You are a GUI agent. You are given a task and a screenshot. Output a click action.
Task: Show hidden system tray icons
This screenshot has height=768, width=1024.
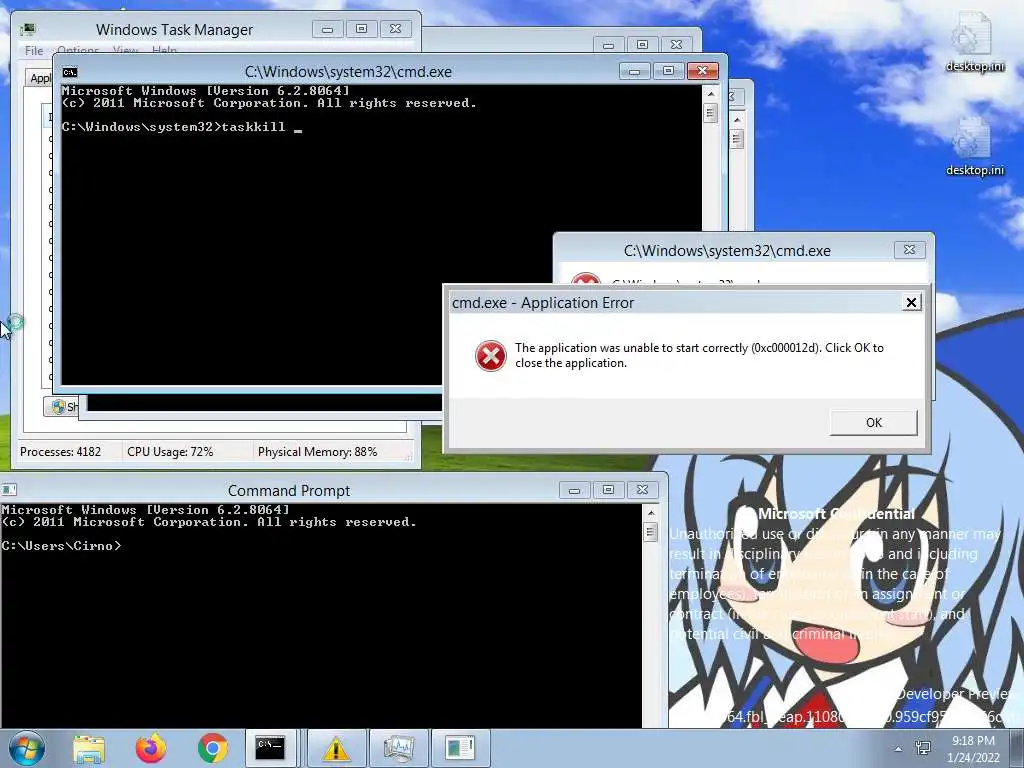[899, 749]
